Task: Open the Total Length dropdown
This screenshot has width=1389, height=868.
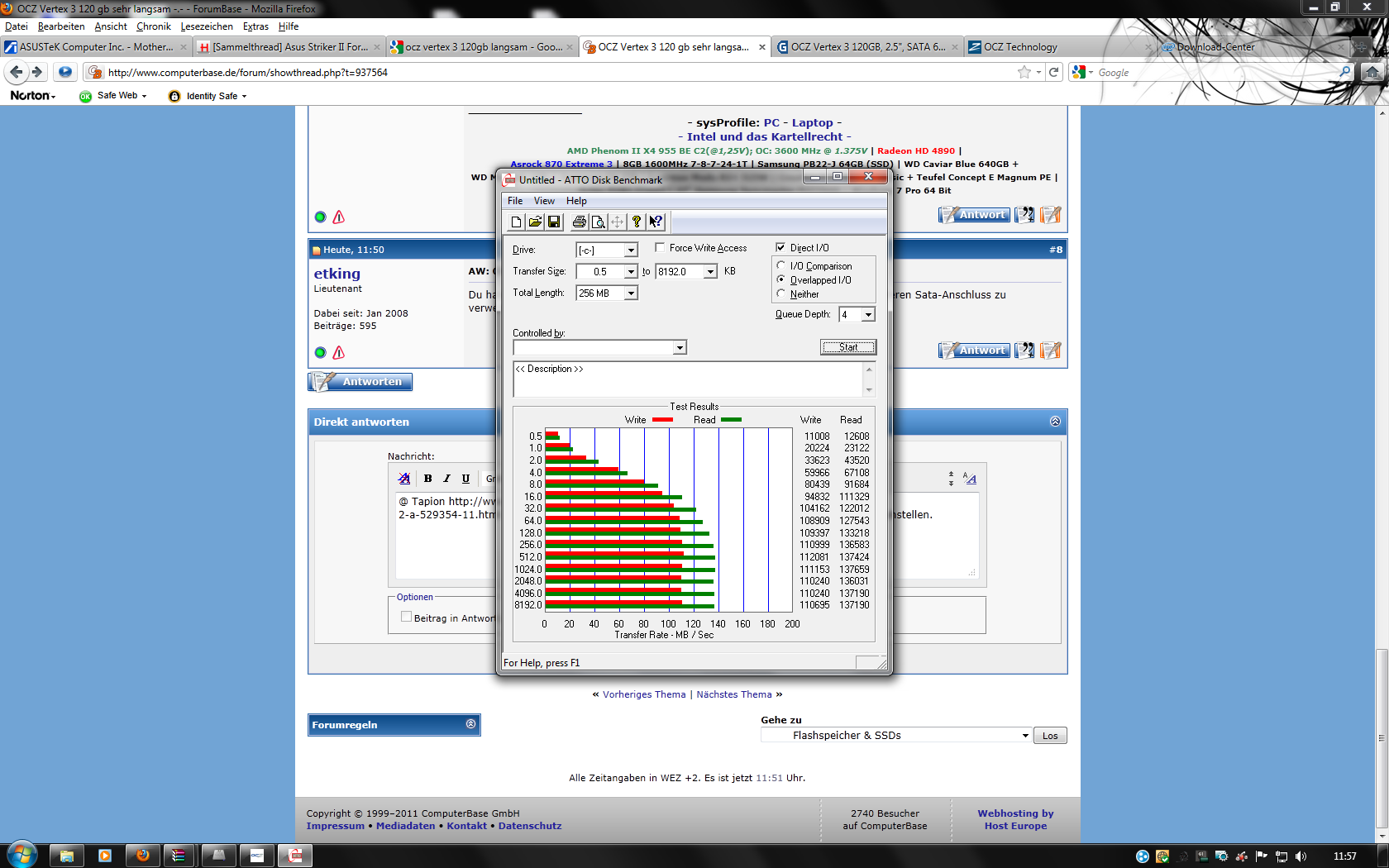Action: point(631,293)
